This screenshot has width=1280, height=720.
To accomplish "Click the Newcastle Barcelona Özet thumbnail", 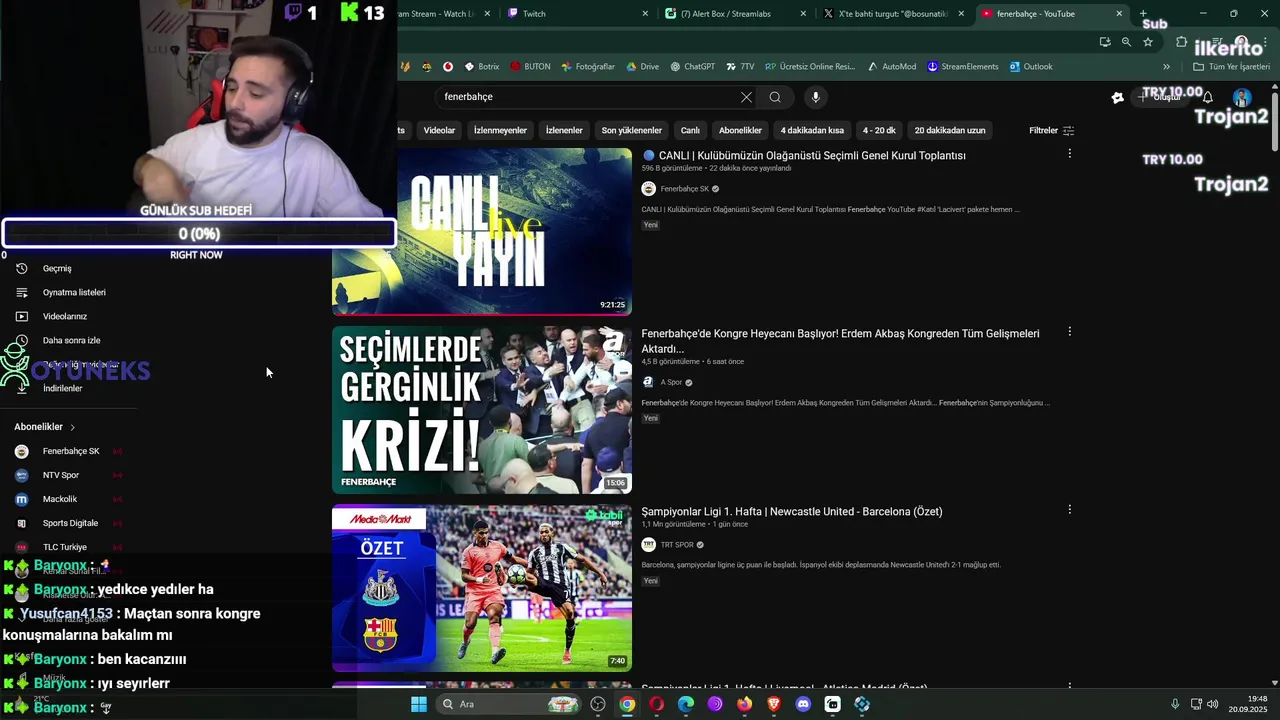I will [x=482, y=588].
